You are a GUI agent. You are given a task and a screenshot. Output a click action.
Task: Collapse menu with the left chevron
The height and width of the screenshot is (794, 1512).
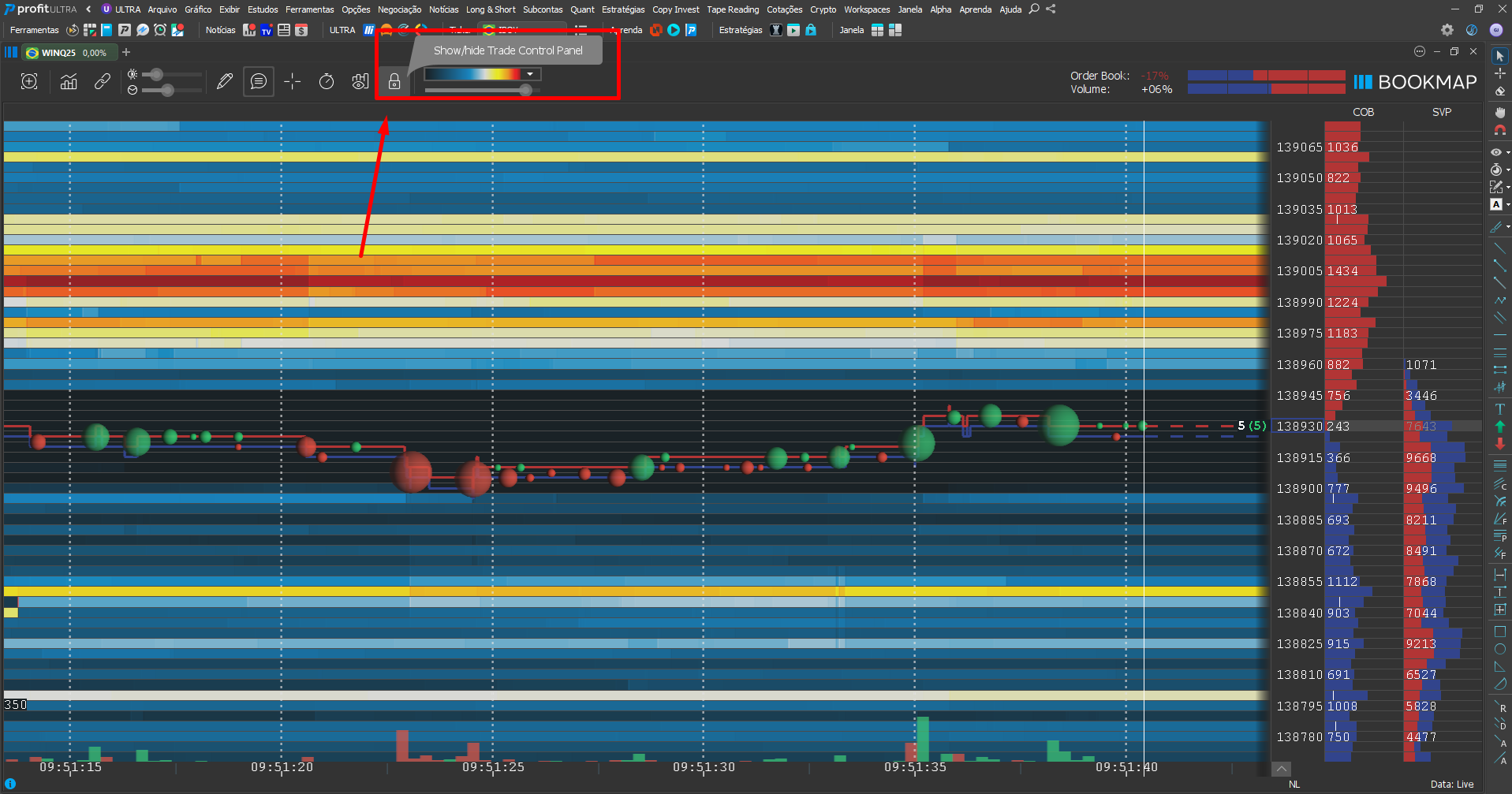tap(88, 9)
